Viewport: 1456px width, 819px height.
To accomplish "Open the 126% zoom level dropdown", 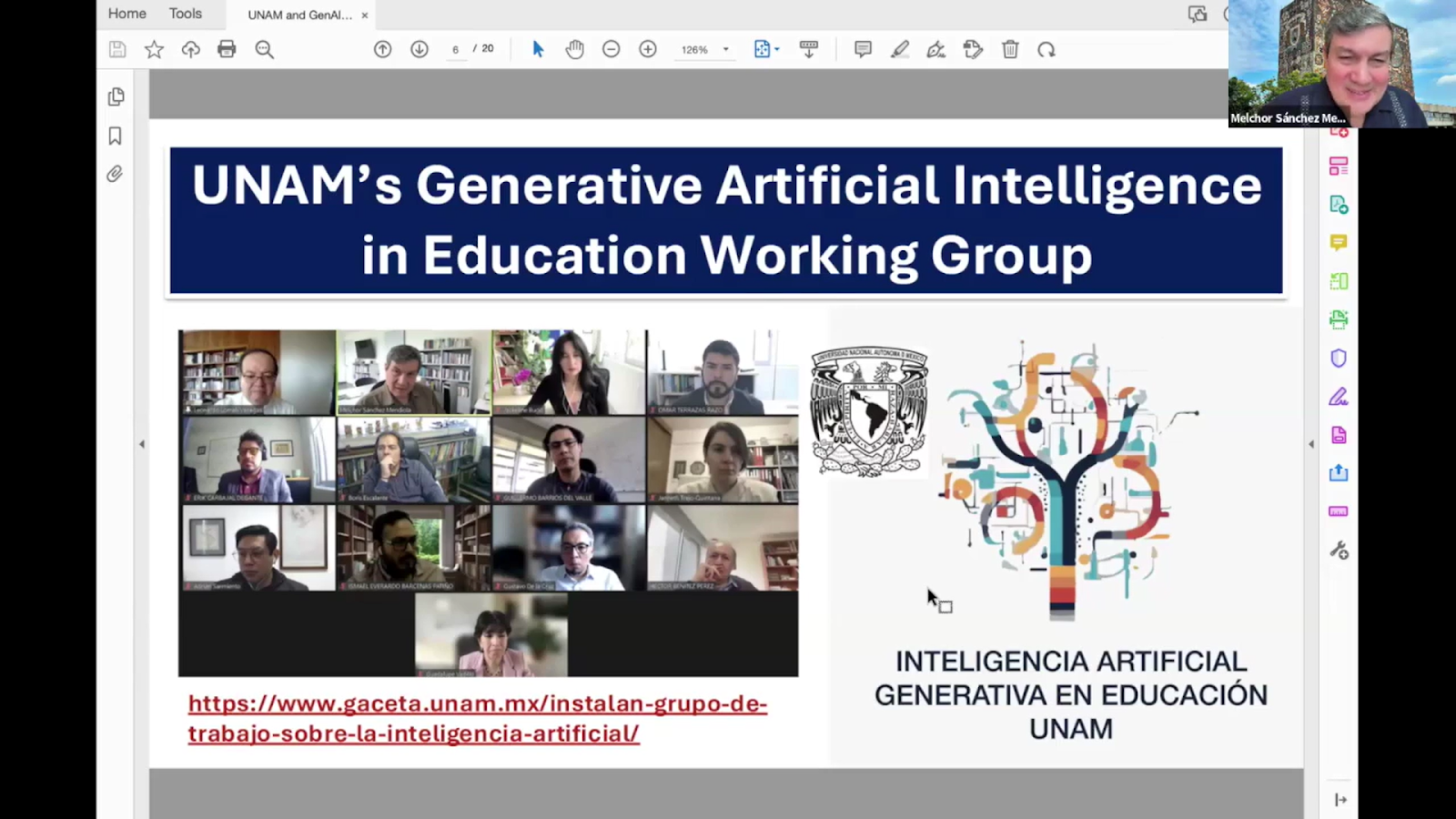I will click(x=704, y=49).
